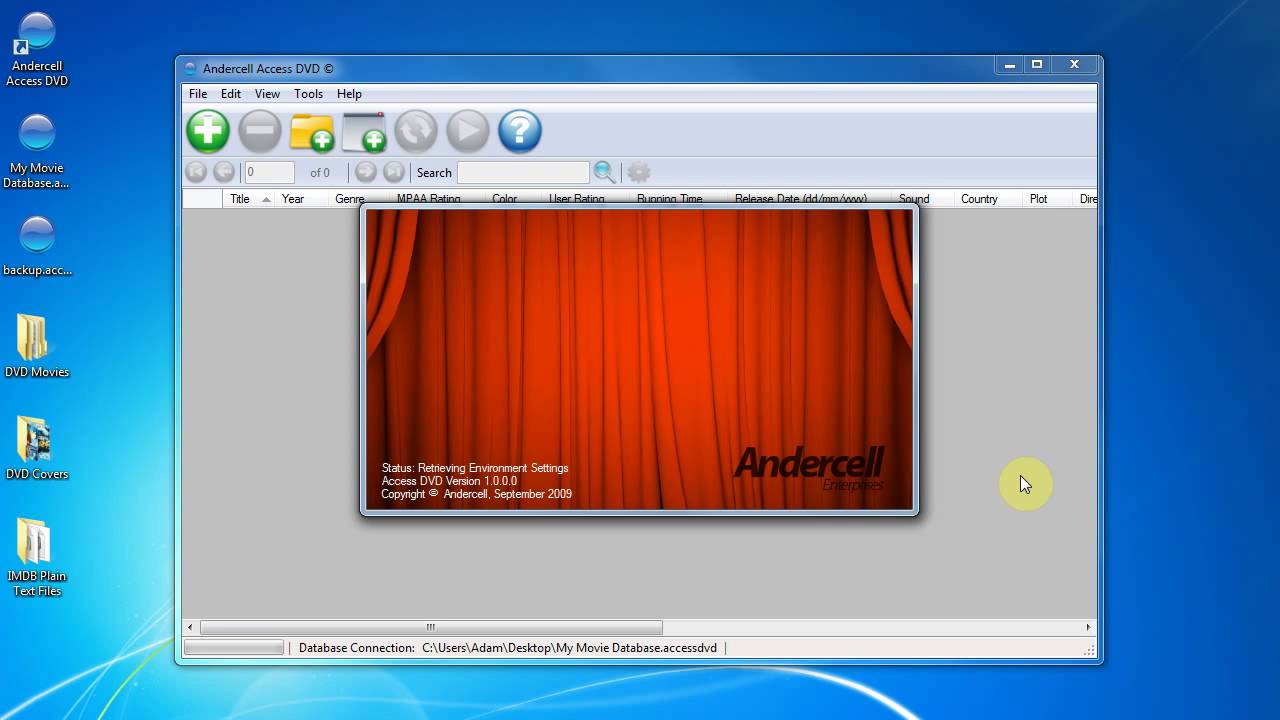Go to first record navigation button
Screen dimensions: 1280x720
196,172
